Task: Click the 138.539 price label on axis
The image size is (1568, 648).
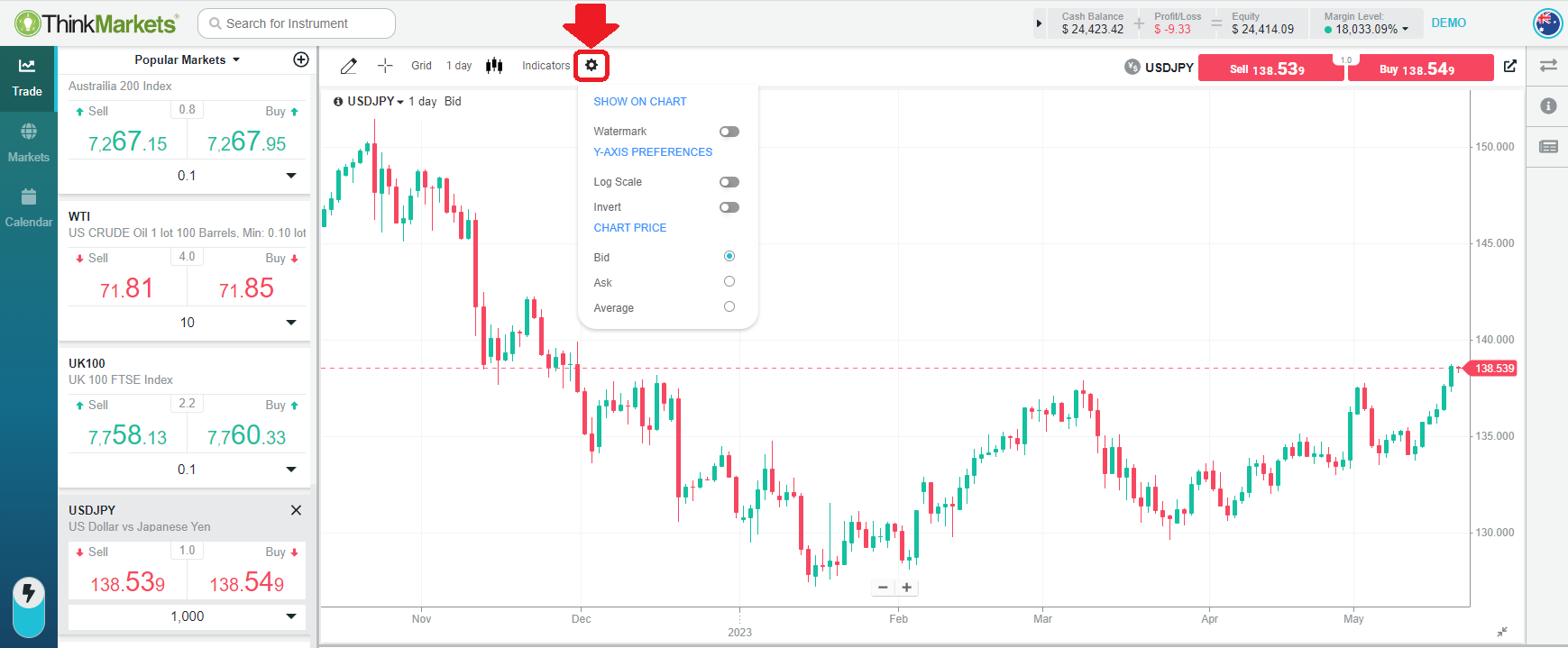Action: click(x=1493, y=369)
